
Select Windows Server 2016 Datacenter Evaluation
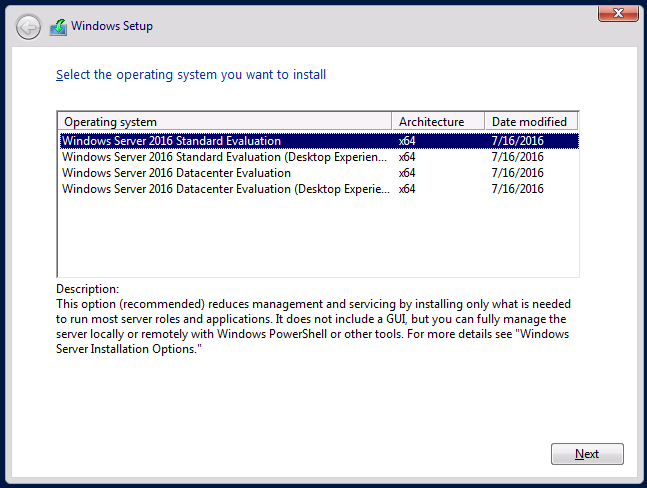point(176,173)
